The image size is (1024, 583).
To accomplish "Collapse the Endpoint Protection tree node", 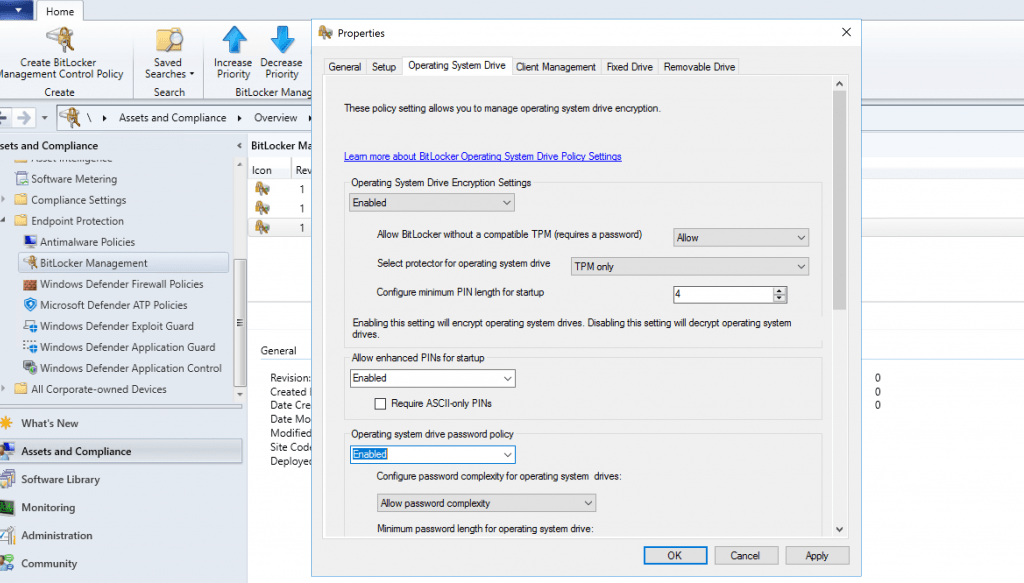I will [4, 220].
